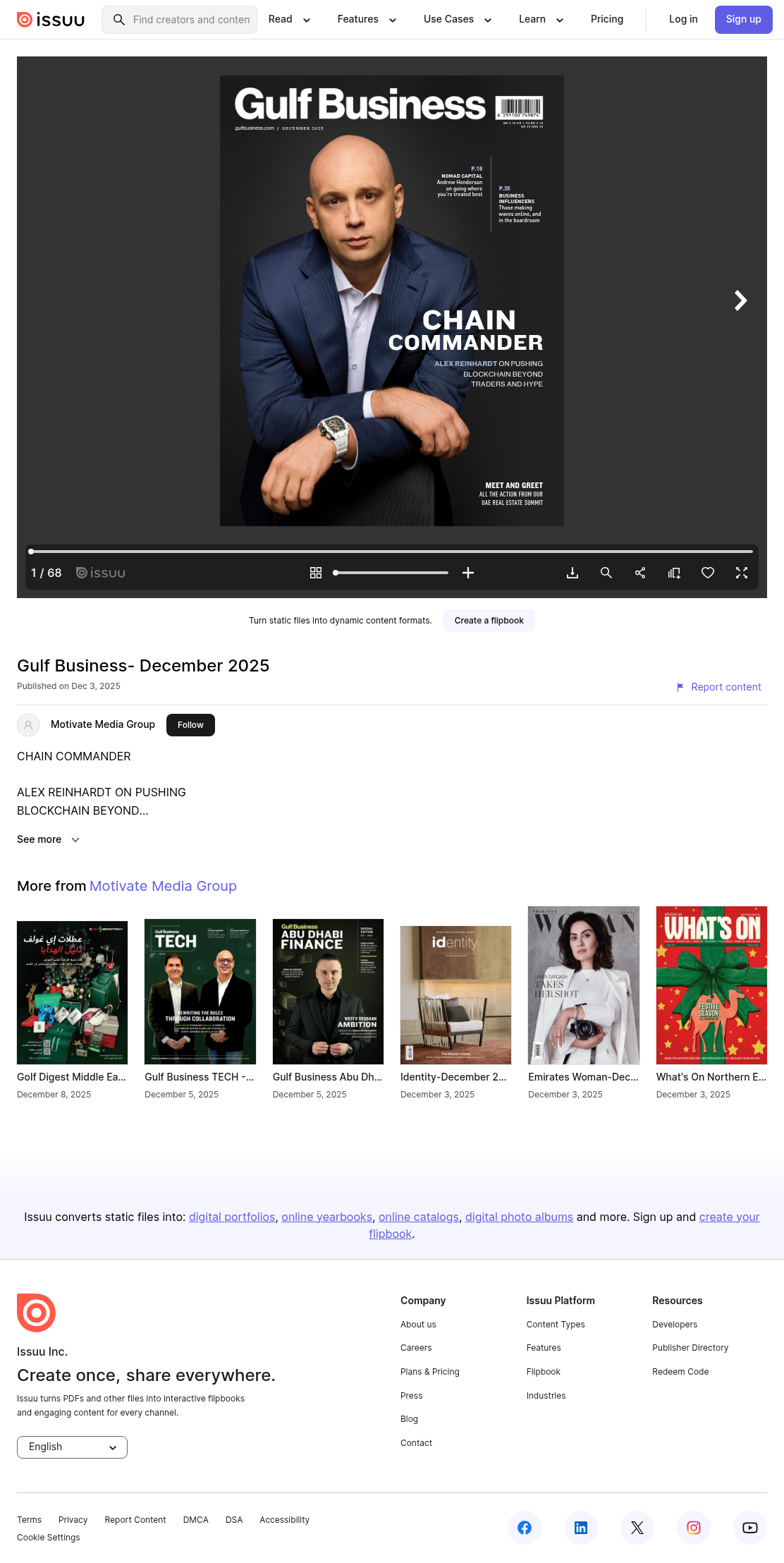Expand the Features menu
The height and width of the screenshot is (1563, 784).
pos(367,20)
